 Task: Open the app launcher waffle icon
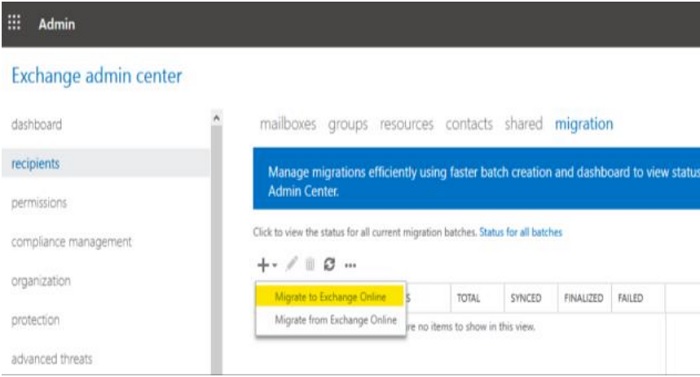click(14, 22)
